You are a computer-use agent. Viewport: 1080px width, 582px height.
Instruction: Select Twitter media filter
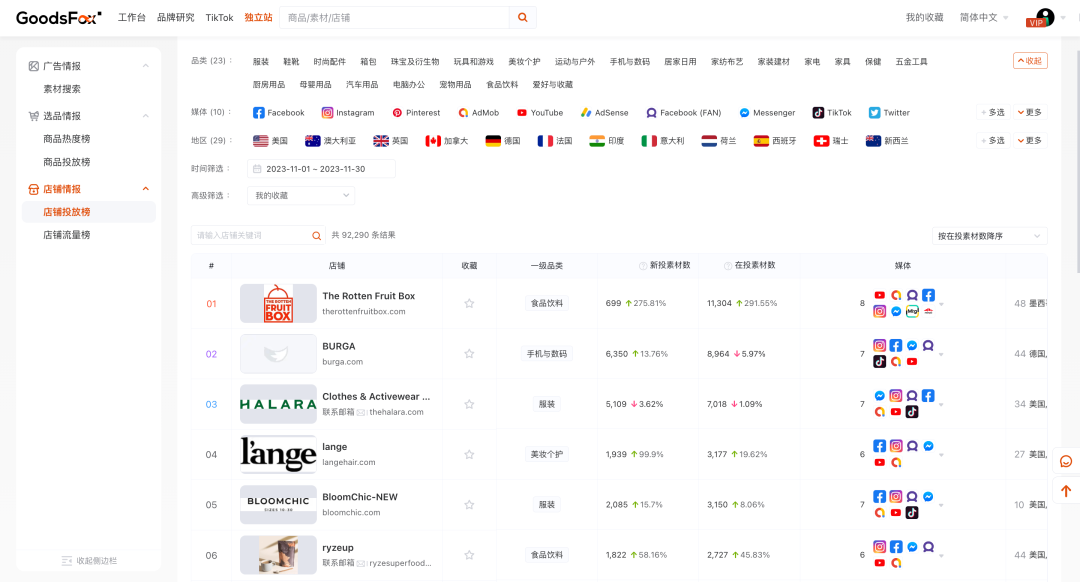[x=889, y=113]
